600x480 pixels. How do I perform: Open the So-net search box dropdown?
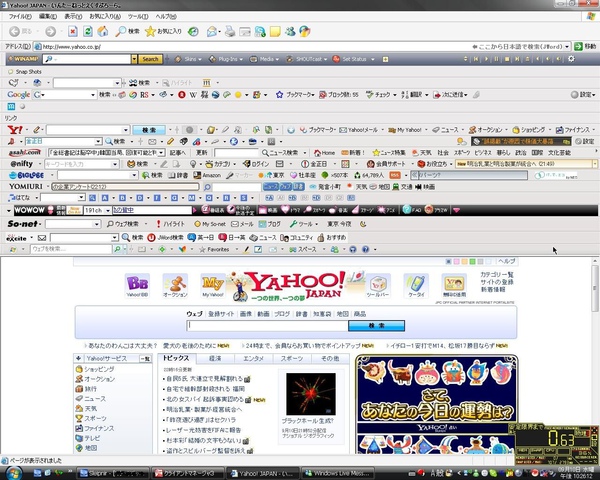(x=97, y=224)
